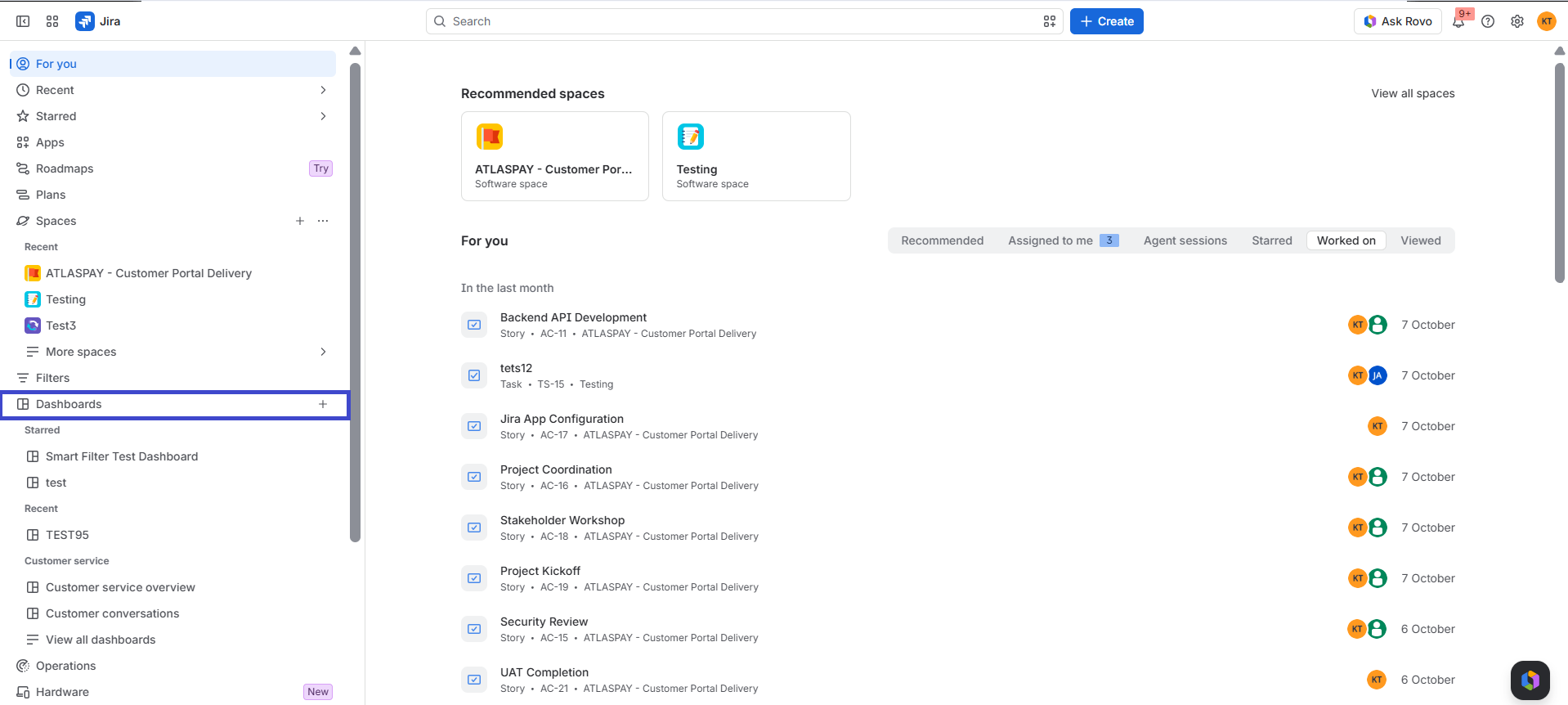Open the Rovo chat floating button
The height and width of the screenshot is (705, 1568).
pyautogui.click(x=1530, y=680)
